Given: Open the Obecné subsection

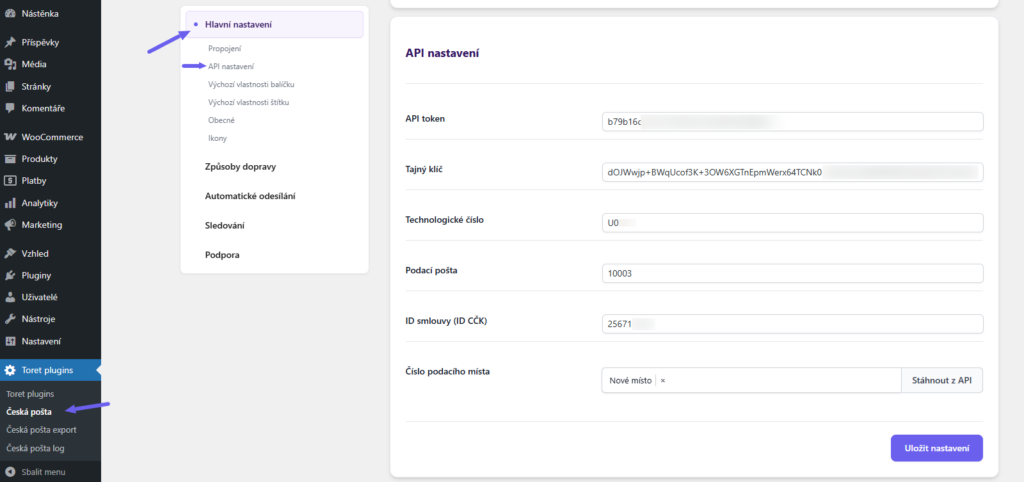Looking at the screenshot, I should 221,120.
